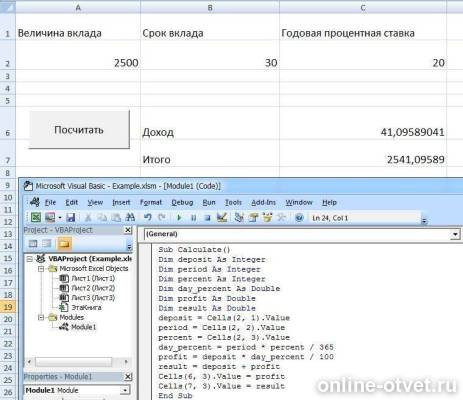Screen dimensions: 463x400
Task: Close the Project - VBAProject panel
Action: (x=128, y=230)
